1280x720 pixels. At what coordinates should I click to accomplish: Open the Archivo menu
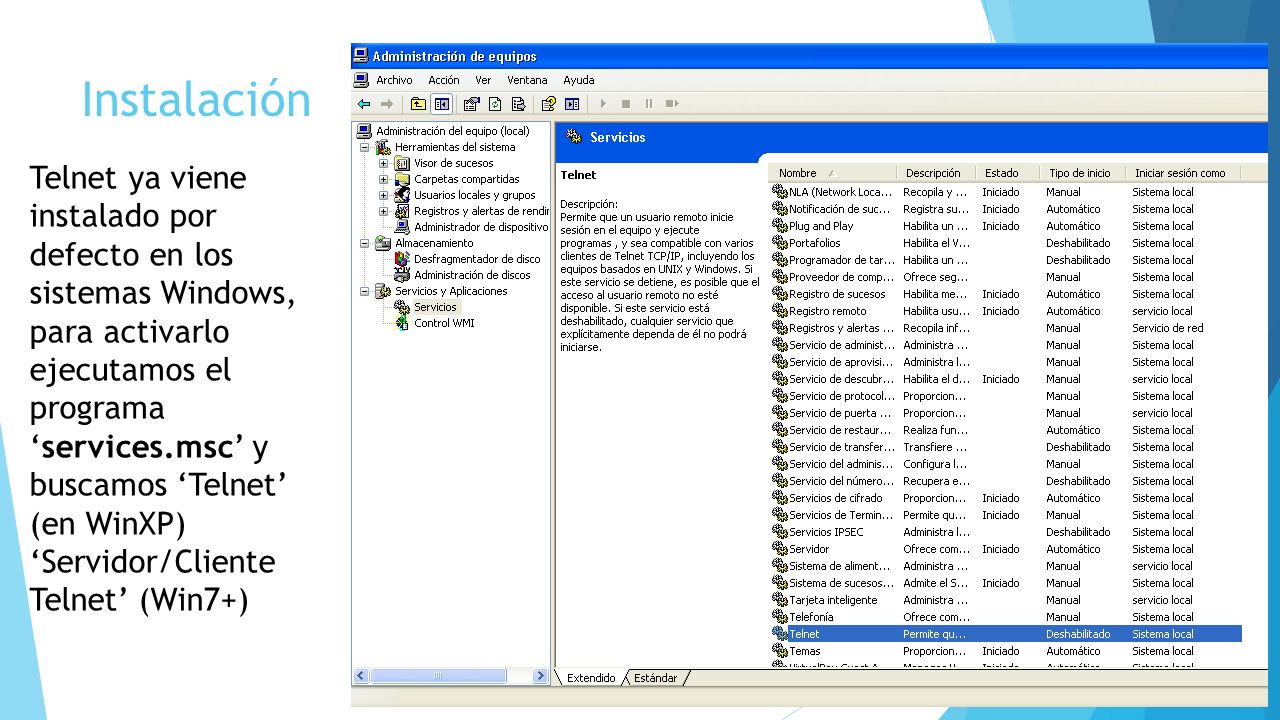(394, 80)
